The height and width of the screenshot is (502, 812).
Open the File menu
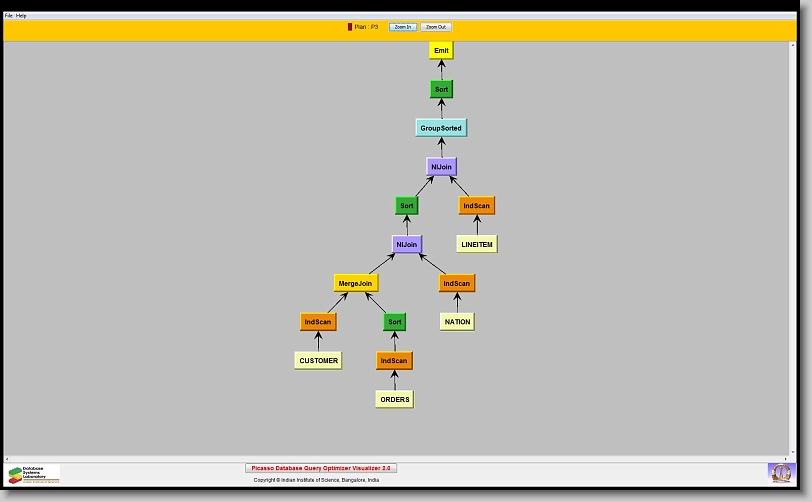coord(9,16)
